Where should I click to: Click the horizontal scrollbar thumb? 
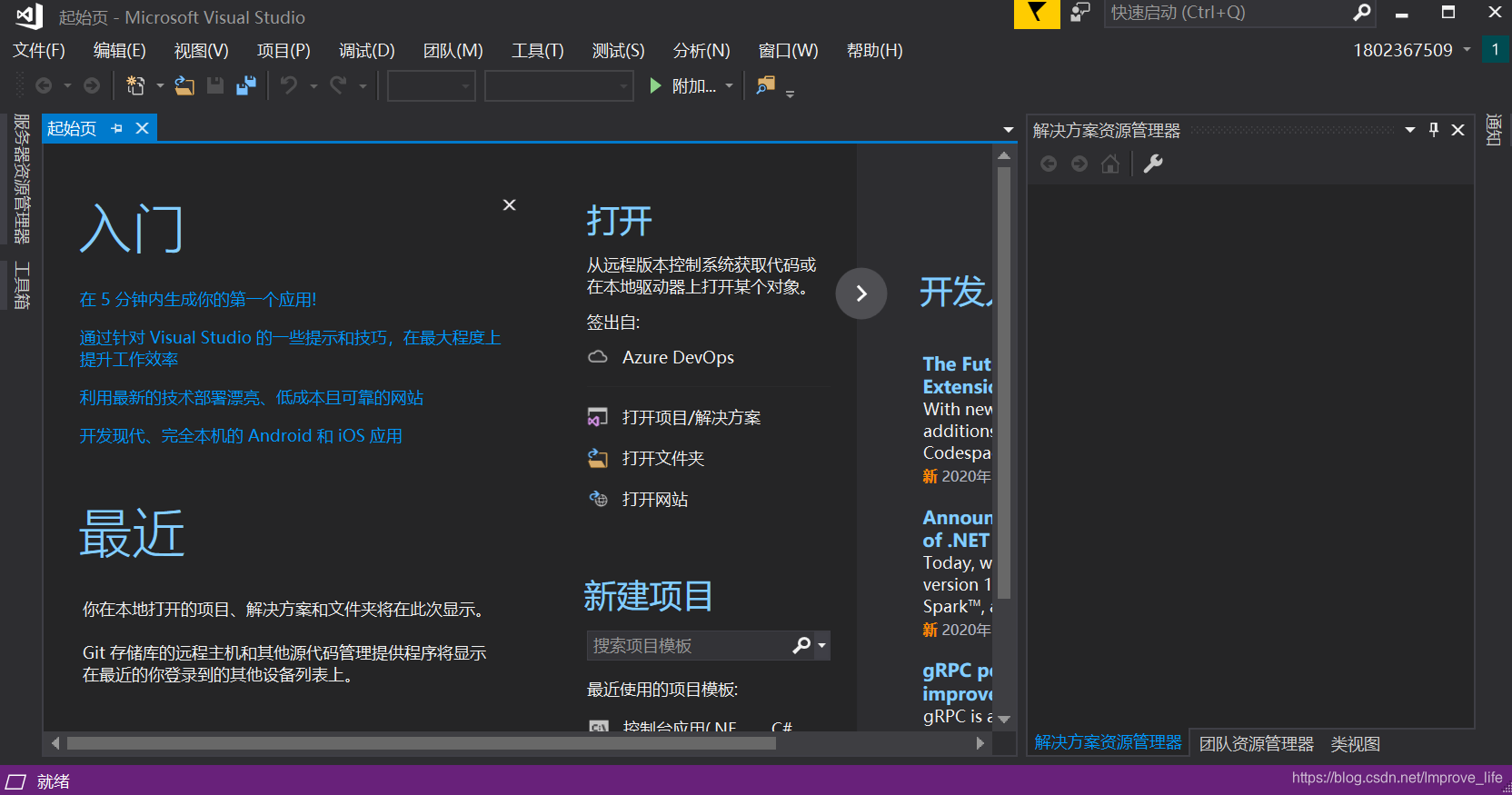422,743
